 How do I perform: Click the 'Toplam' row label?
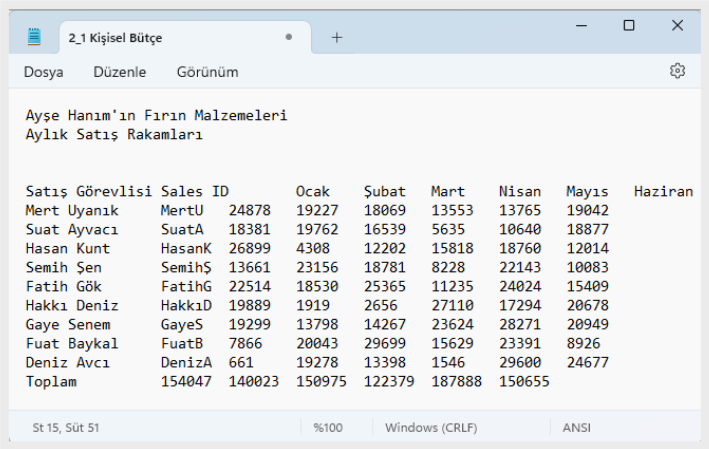click(51, 381)
